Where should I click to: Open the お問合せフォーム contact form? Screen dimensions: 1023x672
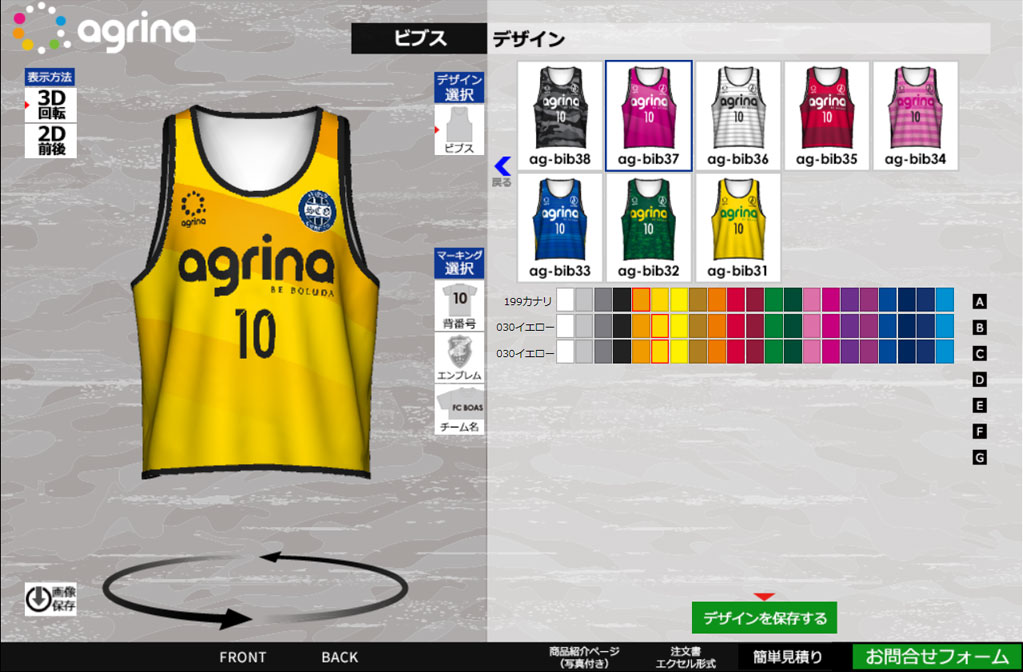(937, 657)
